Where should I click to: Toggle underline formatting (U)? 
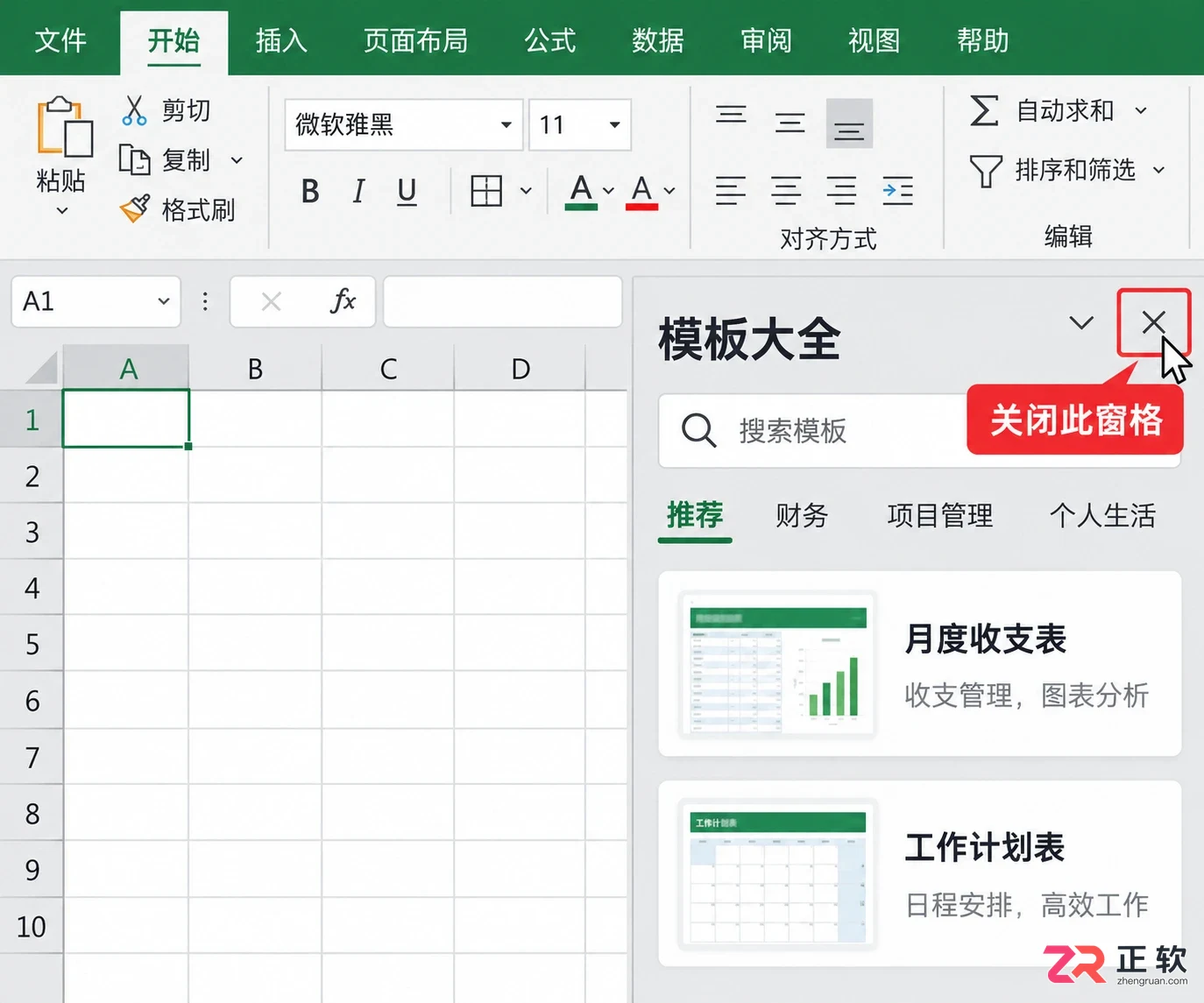(x=407, y=192)
